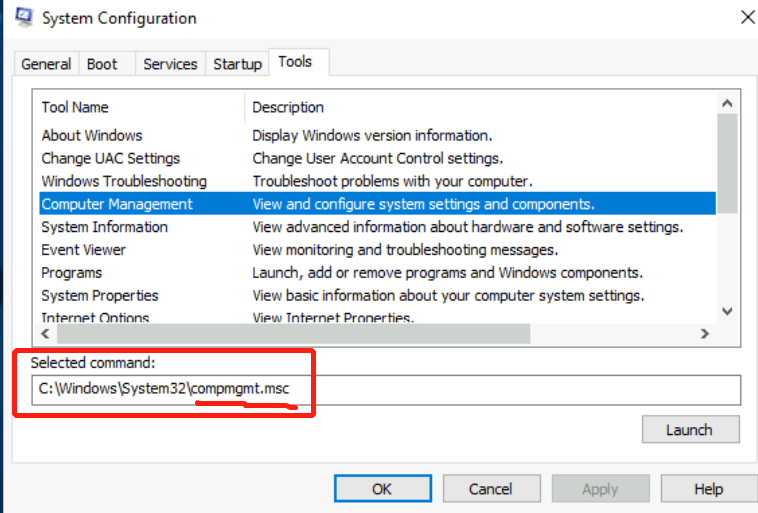Screen dimensions: 758x513
Task: Close the System Configuration window
Action: 746,17
